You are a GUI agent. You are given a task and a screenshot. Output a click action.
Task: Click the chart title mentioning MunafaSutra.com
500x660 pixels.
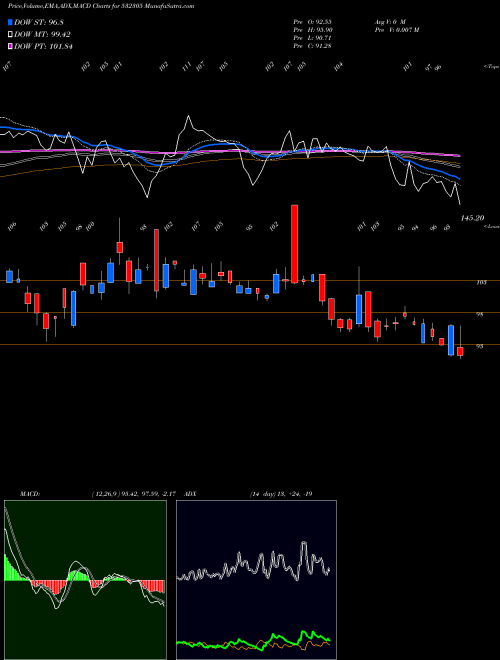pos(101,6)
